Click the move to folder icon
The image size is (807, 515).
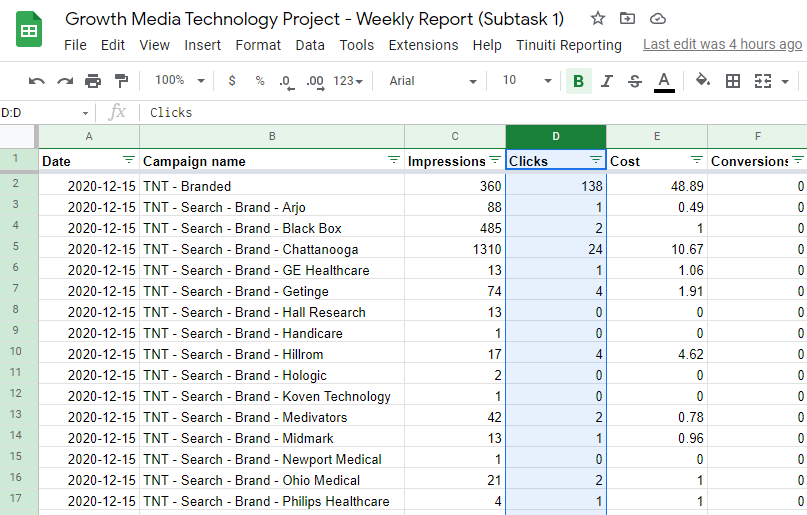click(627, 19)
